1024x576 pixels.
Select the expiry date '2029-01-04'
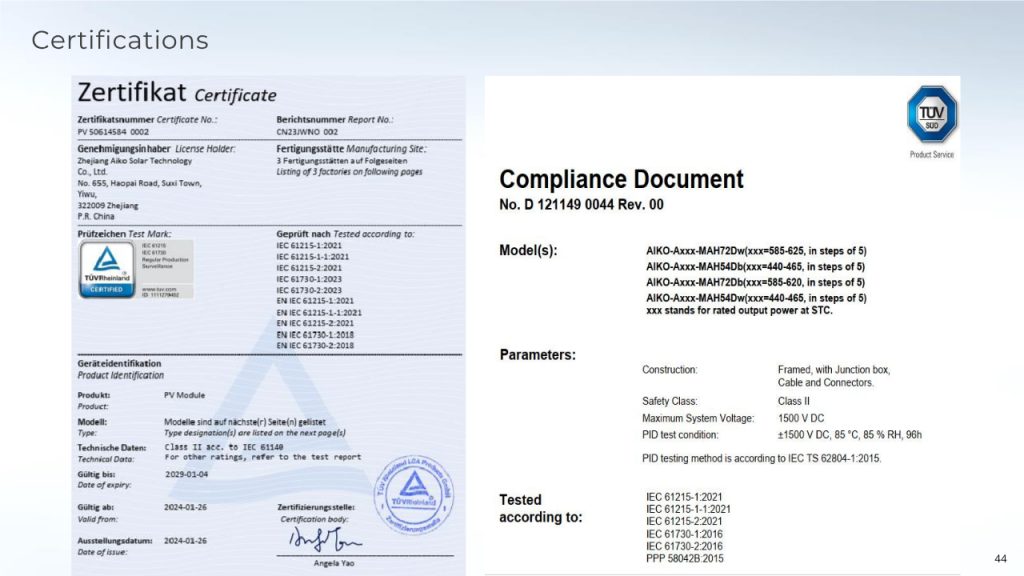point(187,475)
